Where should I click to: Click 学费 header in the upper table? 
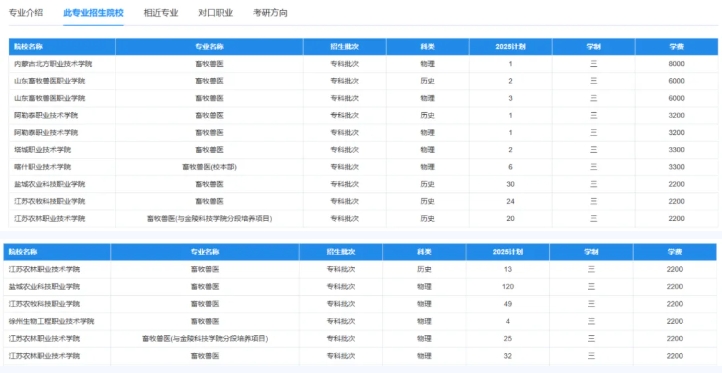[676, 47]
